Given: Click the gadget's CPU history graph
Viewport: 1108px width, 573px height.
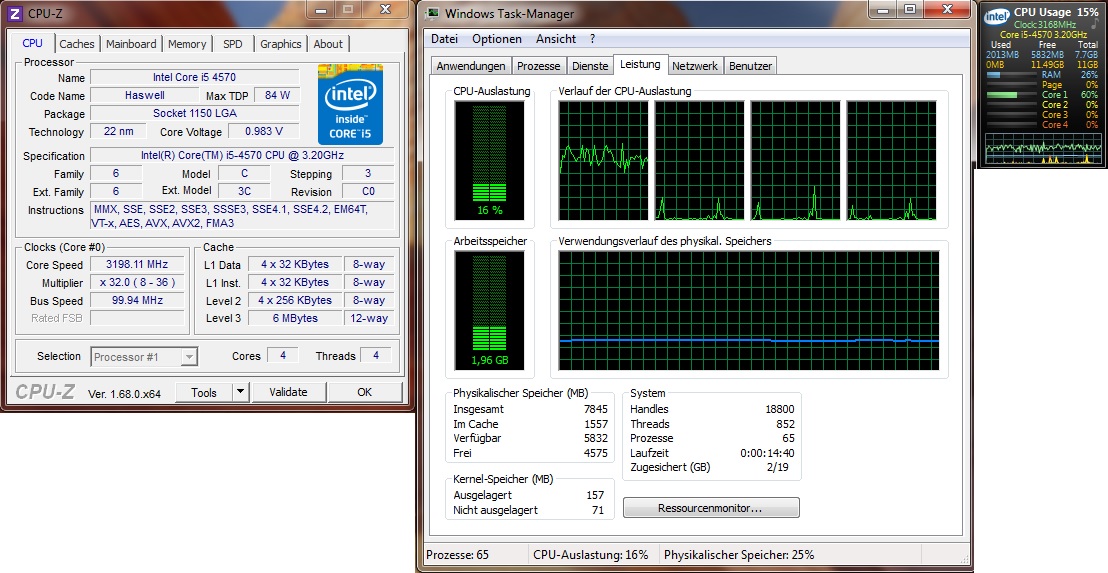Looking at the screenshot, I should pyautogui.click(x=1043, y=148).
